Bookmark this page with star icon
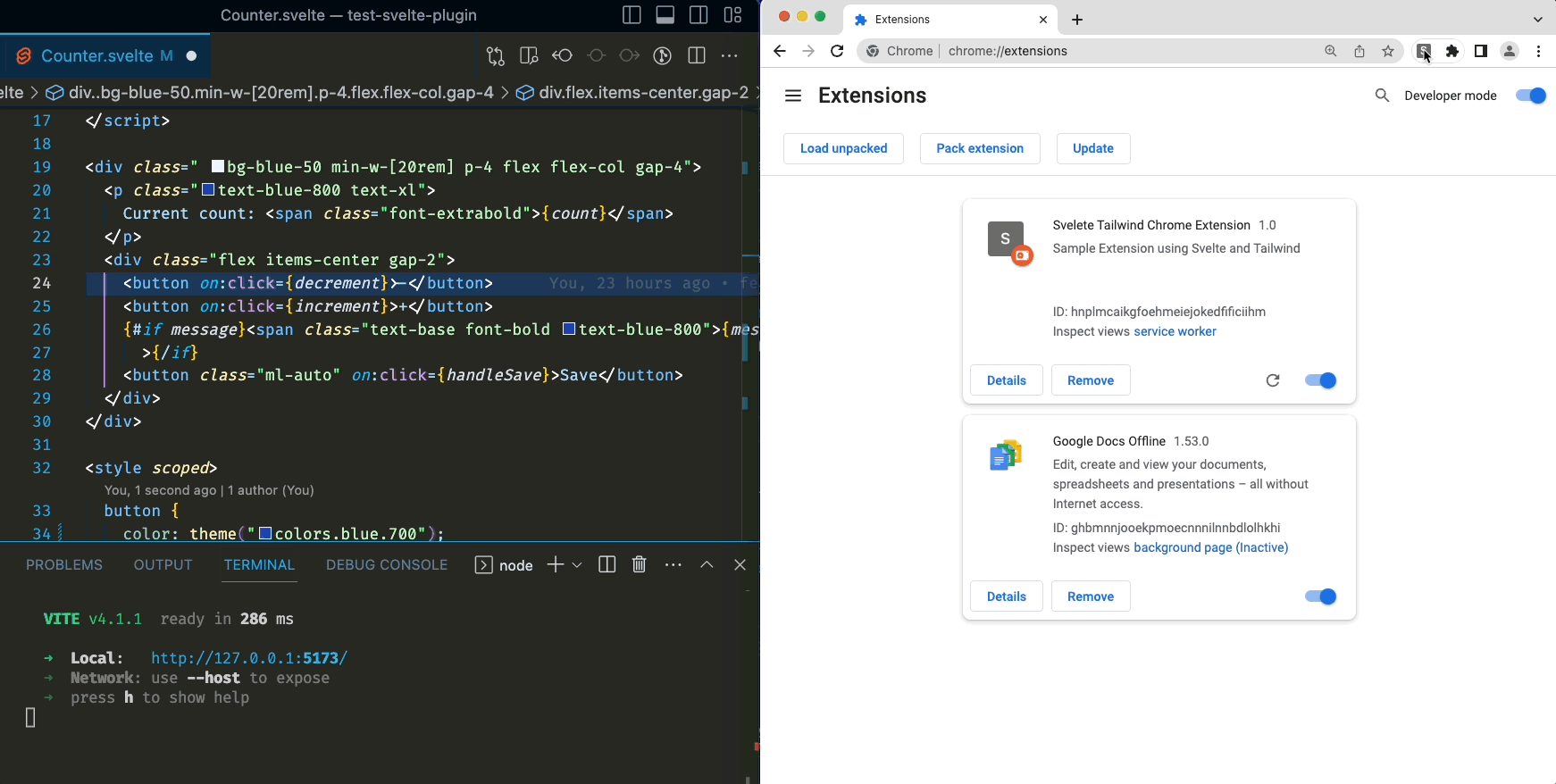 [x=1388, y=52]
